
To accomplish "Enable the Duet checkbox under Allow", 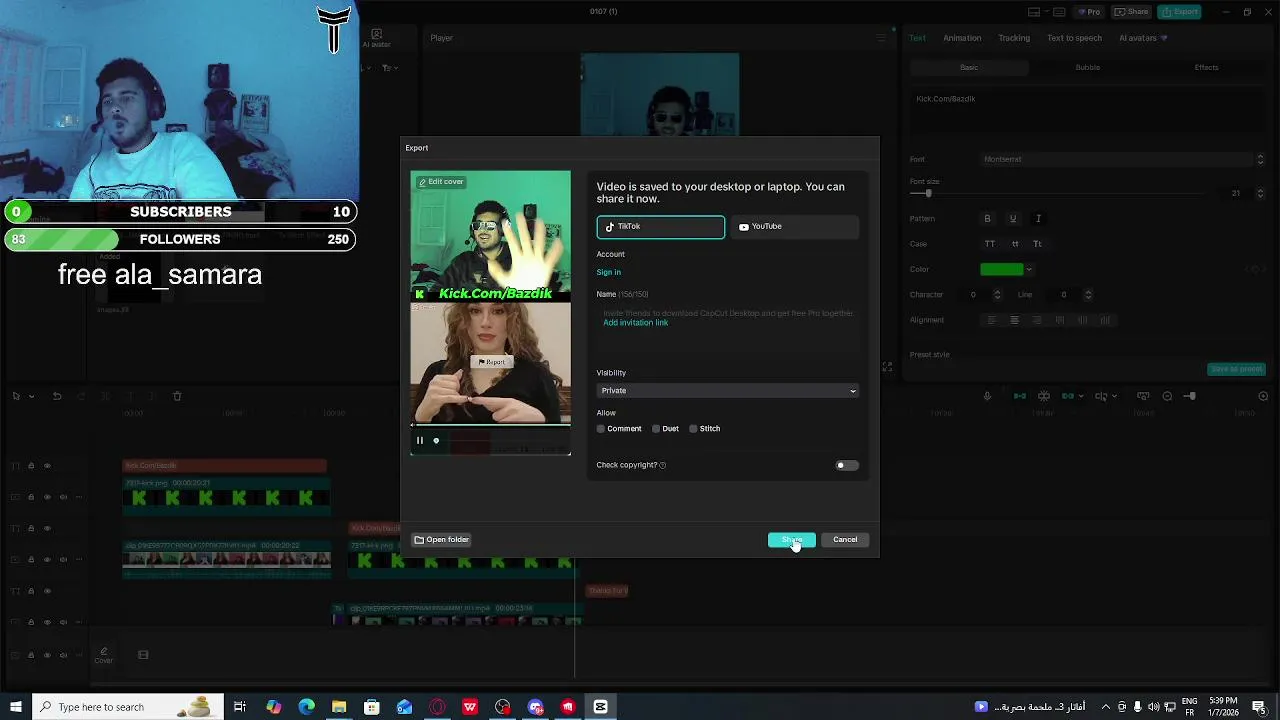I will pos(656,429).
